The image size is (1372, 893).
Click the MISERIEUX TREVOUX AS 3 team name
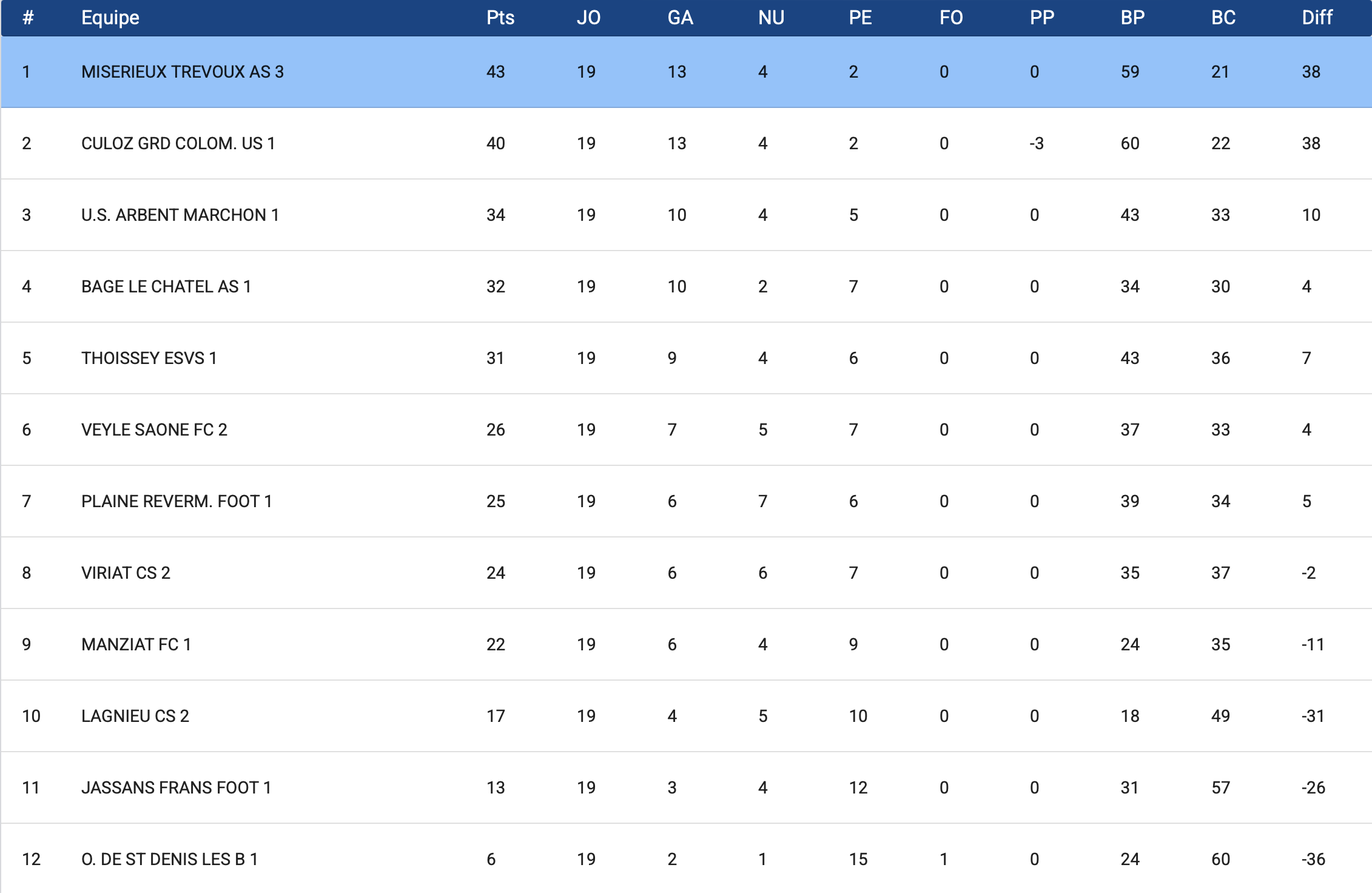coord(182,72)
